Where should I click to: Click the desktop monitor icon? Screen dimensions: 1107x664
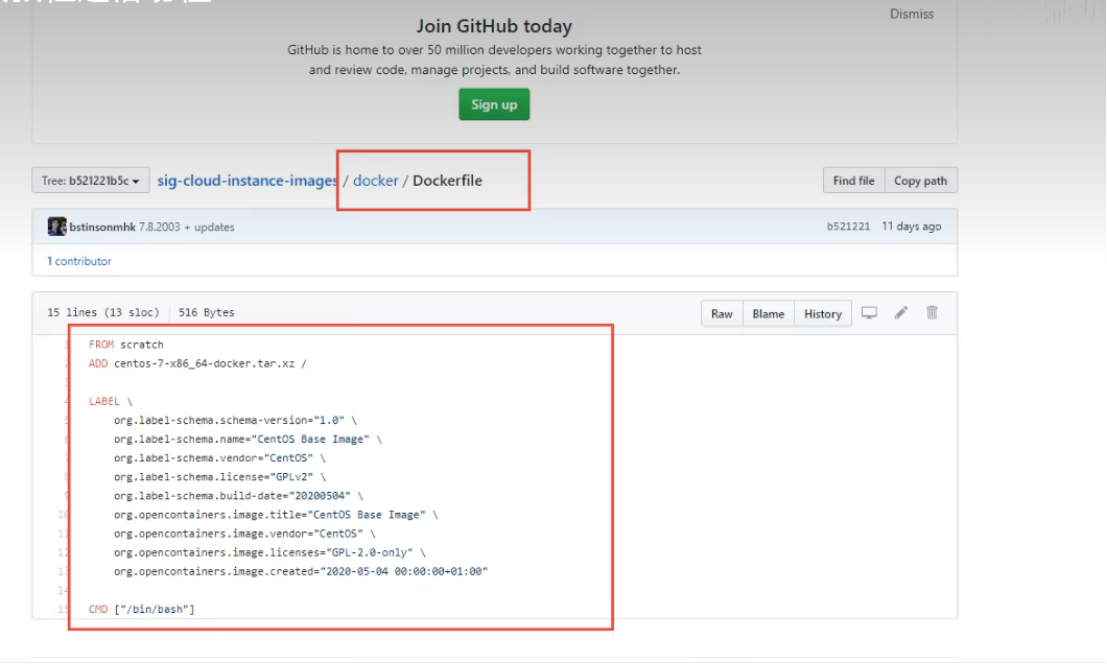[869, 313]
